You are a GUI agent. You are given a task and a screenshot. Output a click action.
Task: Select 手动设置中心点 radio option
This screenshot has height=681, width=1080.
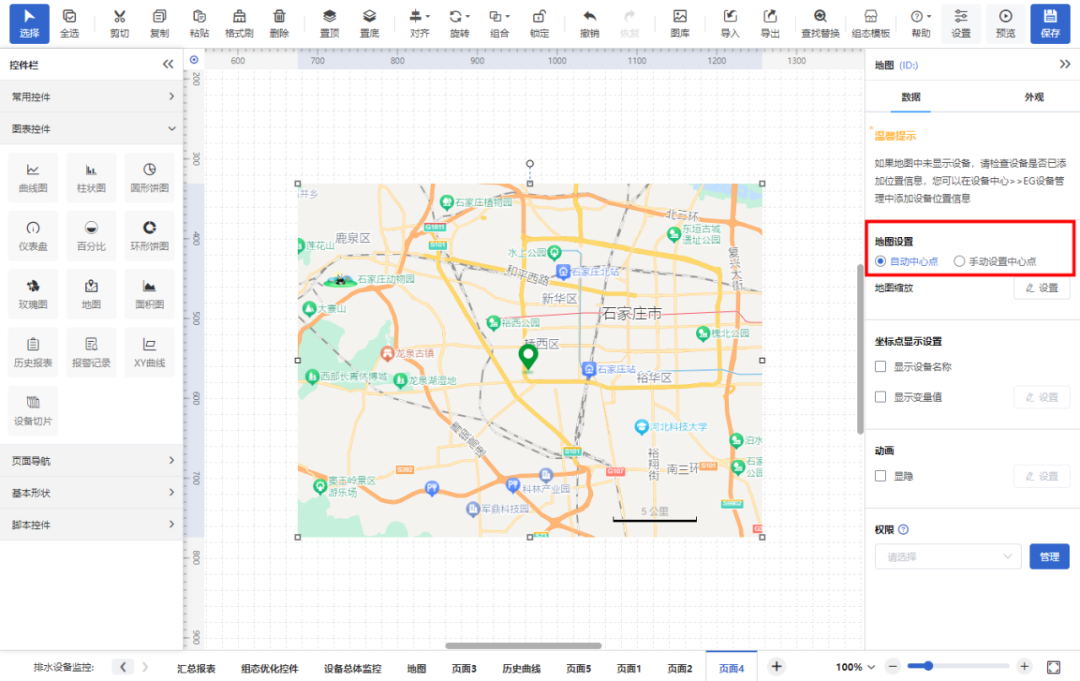tap(959, 261)
